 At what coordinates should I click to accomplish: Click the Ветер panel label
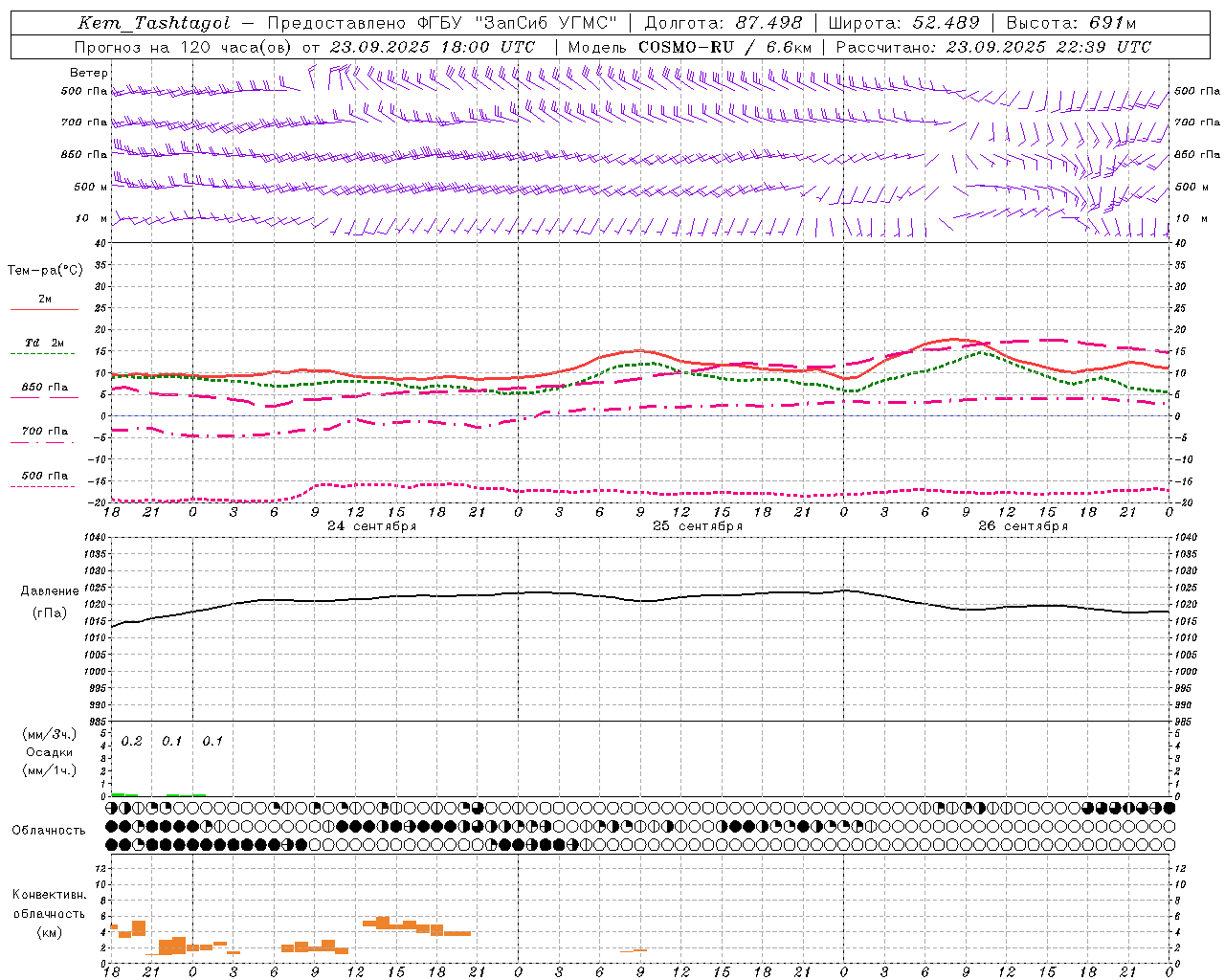tap(89, 73)
